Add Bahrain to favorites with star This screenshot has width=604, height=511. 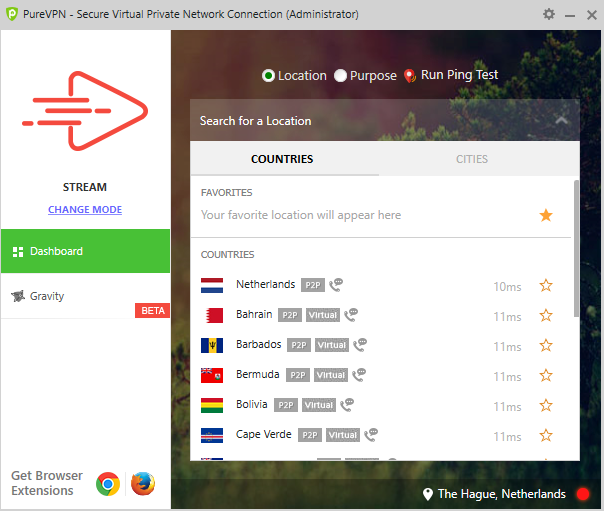[x=545, y=315]
